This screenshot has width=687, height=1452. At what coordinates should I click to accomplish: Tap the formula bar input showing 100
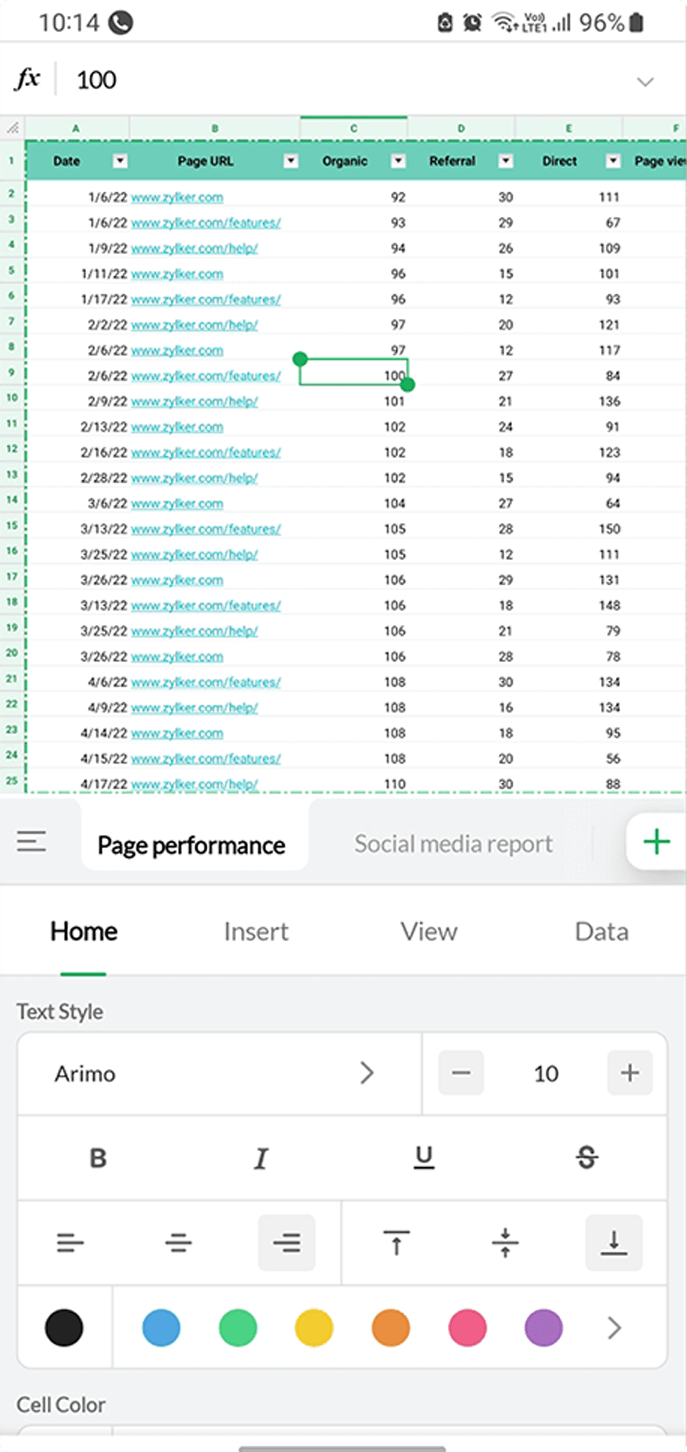pos(340,80)
